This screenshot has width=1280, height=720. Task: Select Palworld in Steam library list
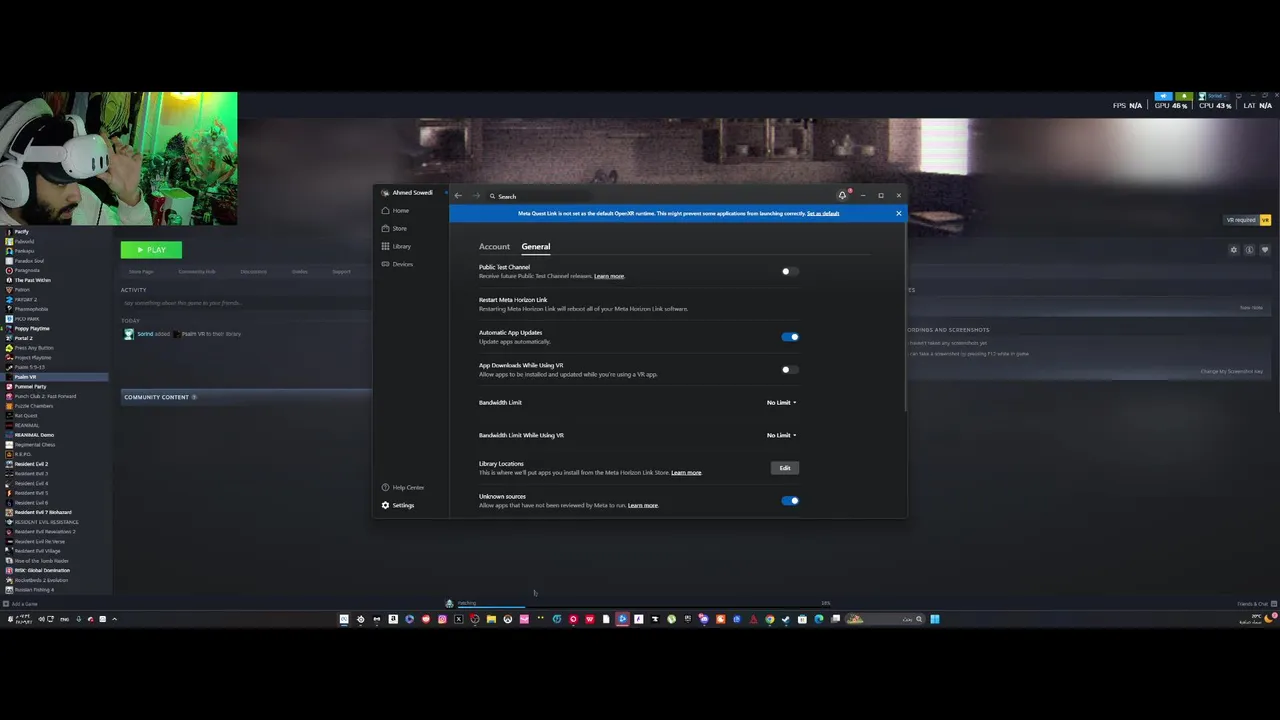click(54, 242)
